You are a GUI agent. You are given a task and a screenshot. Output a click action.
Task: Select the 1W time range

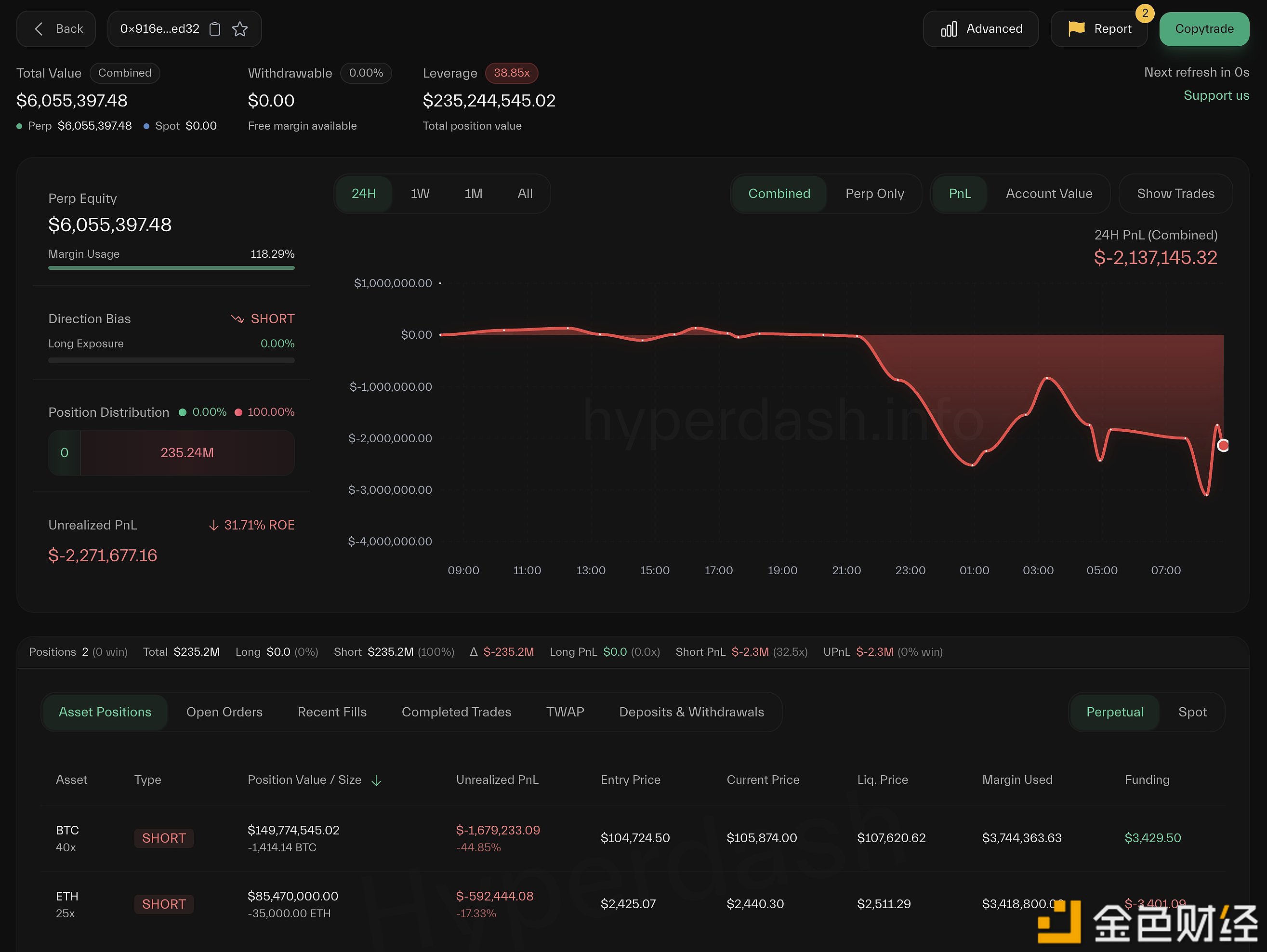pos(420,194)
